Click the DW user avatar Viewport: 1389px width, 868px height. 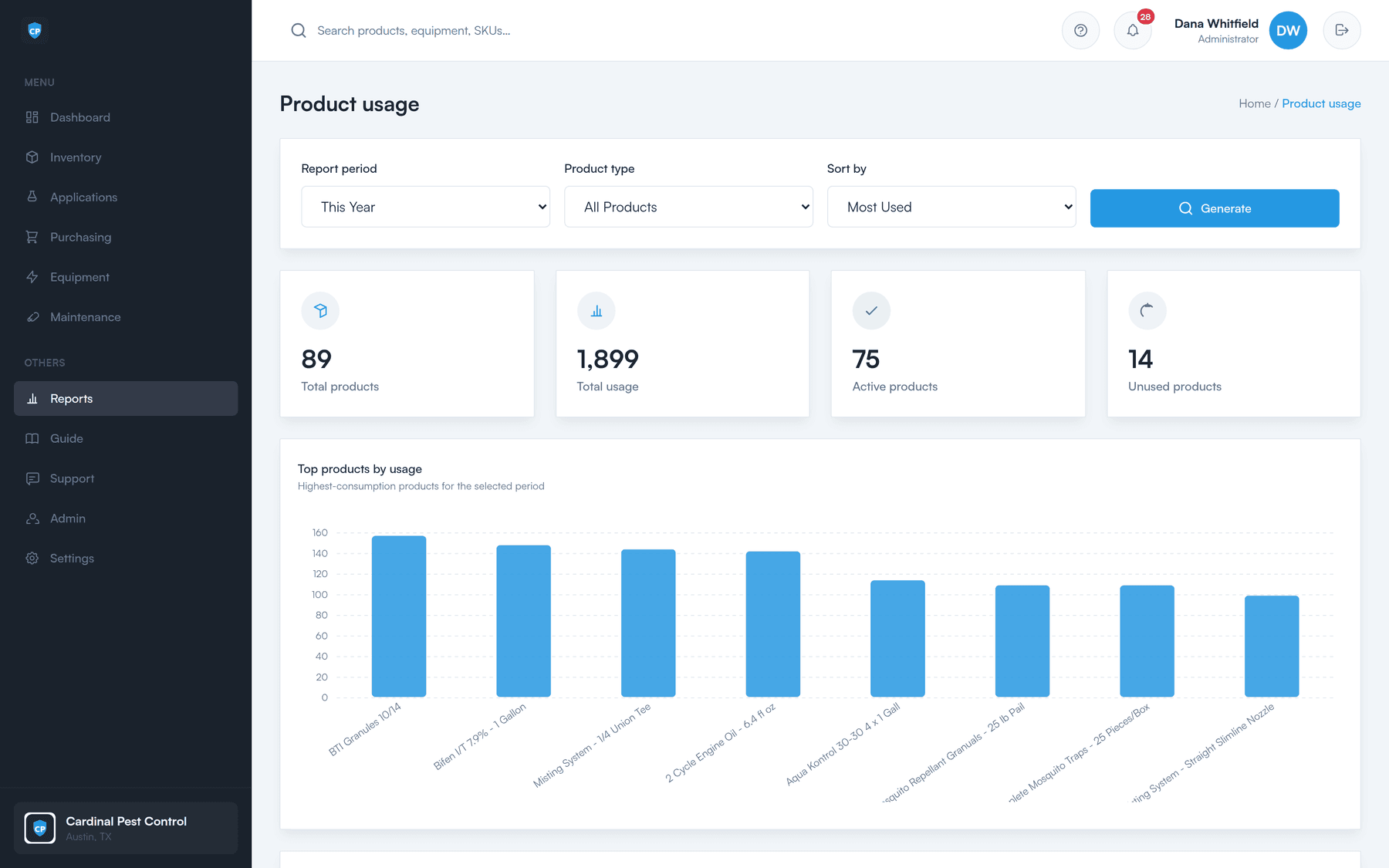1288,31
